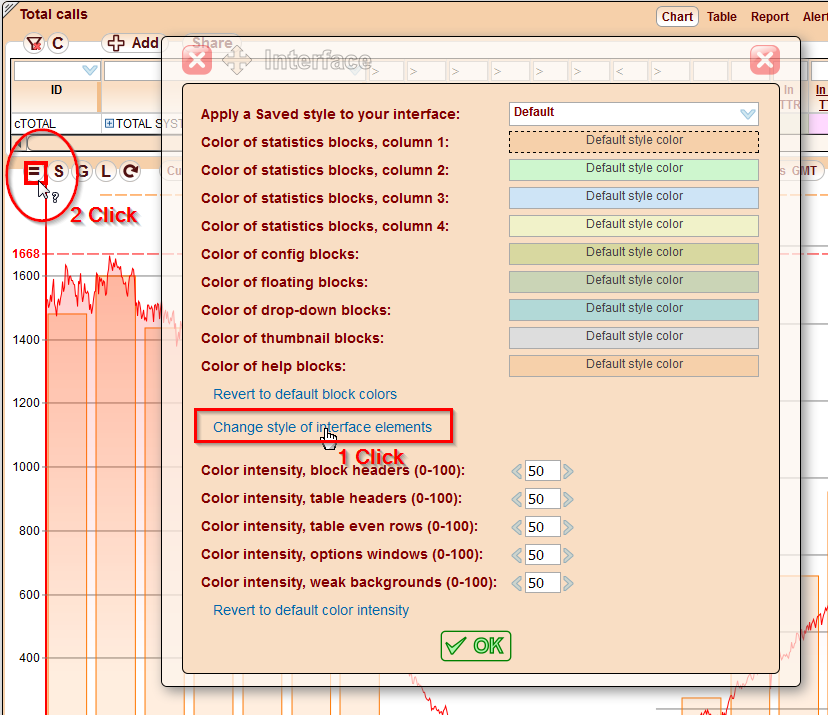Screen dimensions: 828x715
Task: Open the ID column filter dropdown chevron
Action: pyautogui.click(x=88, y=69)
